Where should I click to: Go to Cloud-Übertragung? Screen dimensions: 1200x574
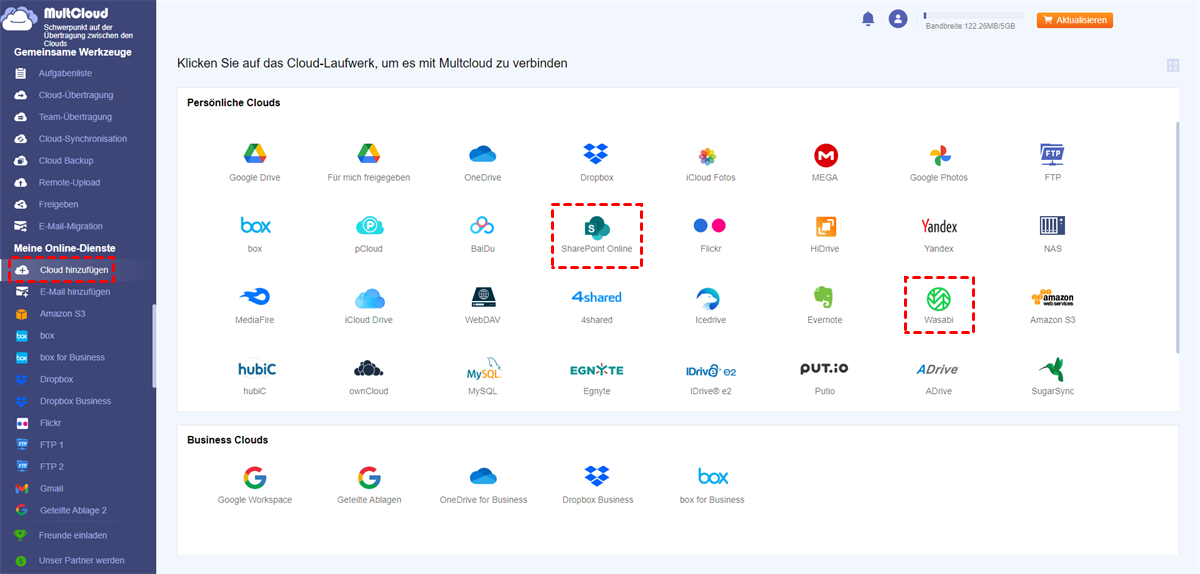click(77, 95)
